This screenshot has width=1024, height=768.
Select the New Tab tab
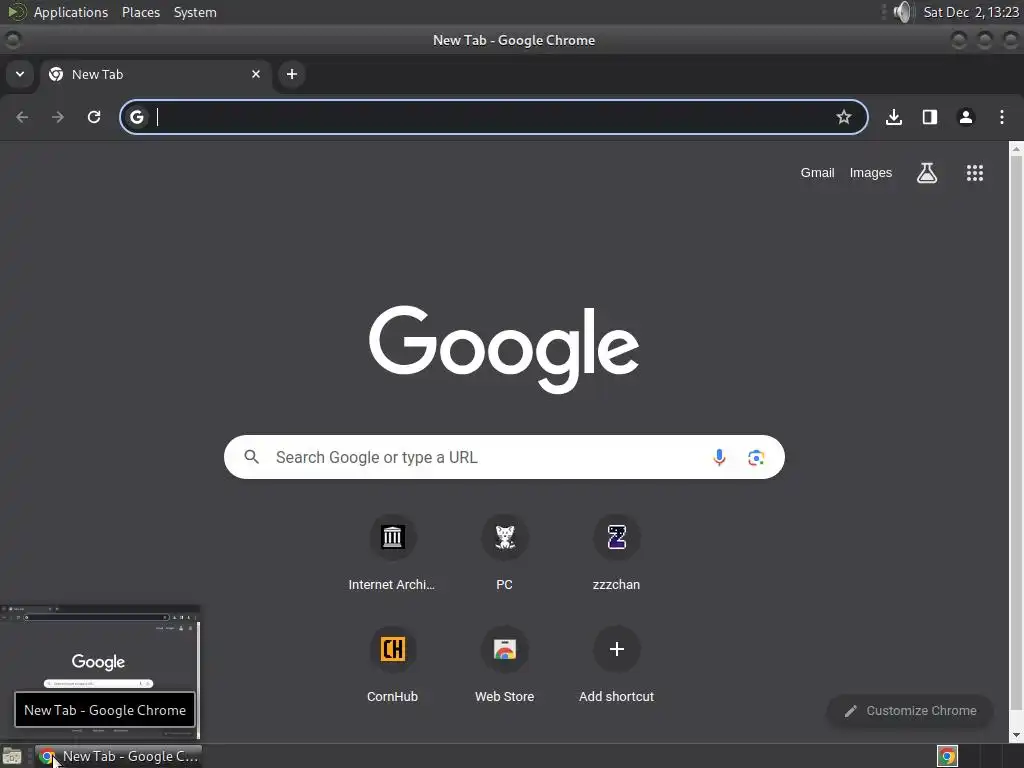pos(156,74)
